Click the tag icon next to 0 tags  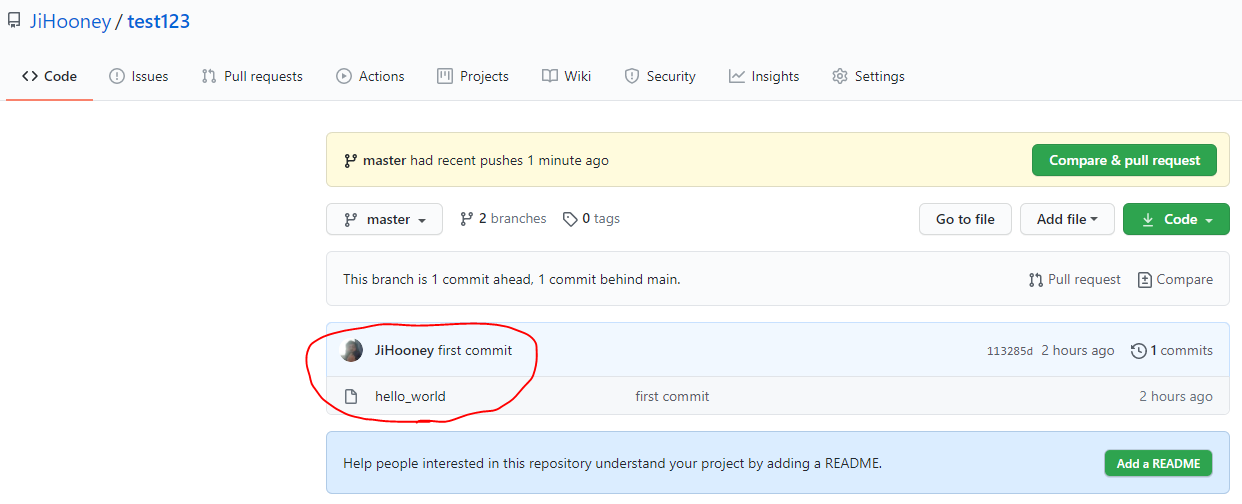[x=570, y=219]
